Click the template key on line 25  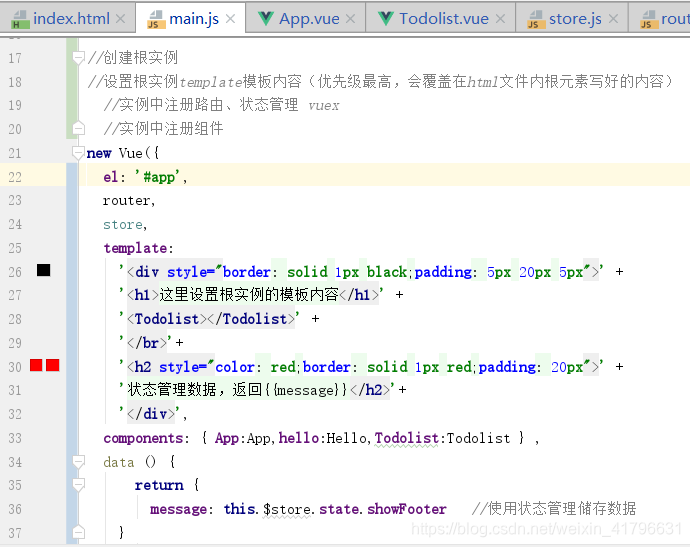[x=135, y=248]
